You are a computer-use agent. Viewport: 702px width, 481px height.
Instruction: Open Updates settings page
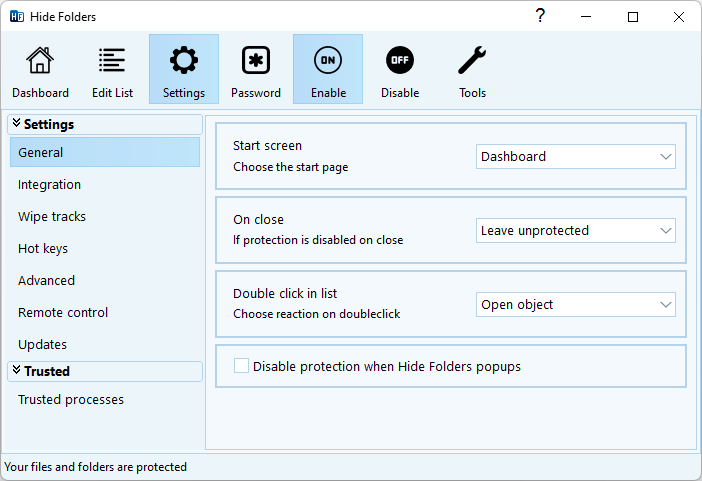point(105,344)
